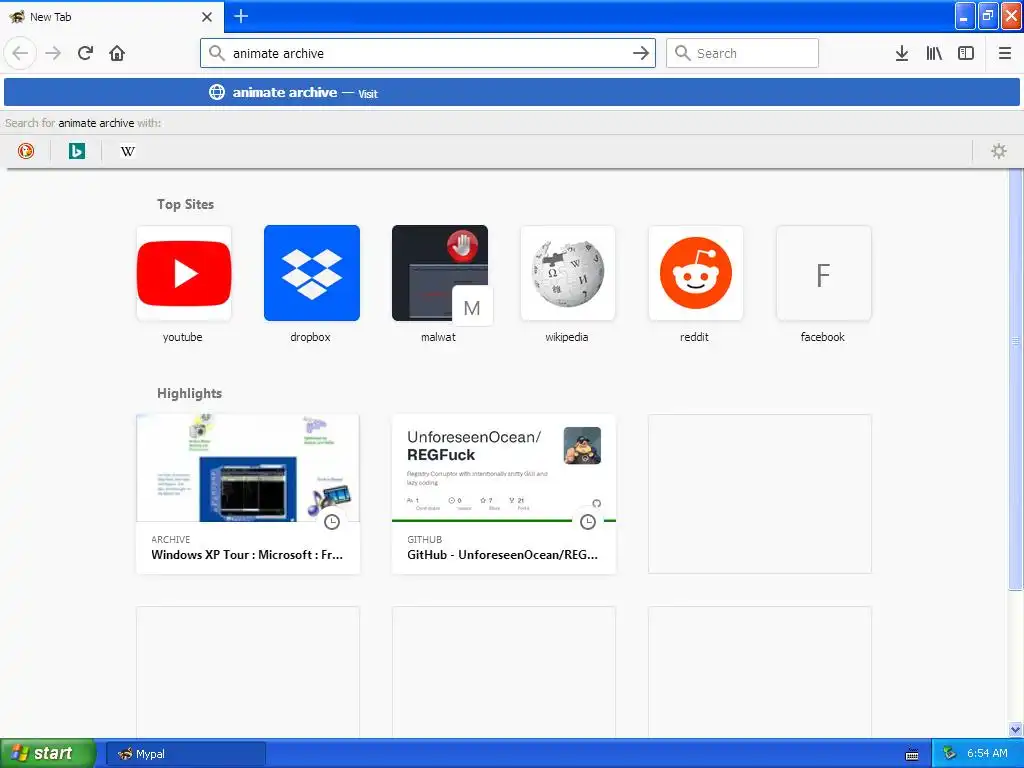Close the New Tab tab
Viewport: 1024px width, 768px height.
pos(207,17)
